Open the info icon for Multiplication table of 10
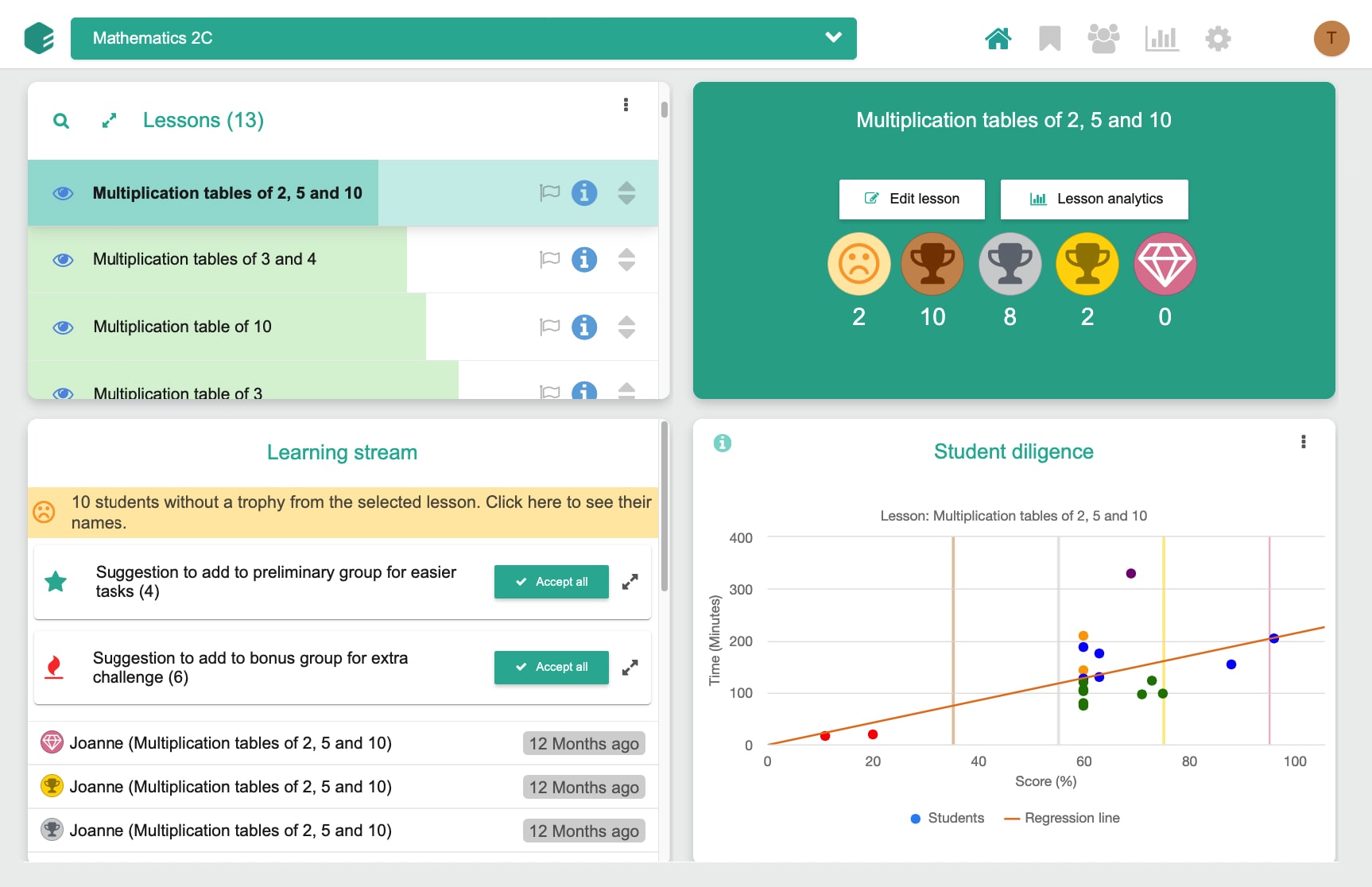The height and width of the screenshot is (887, 1372). pos(584,327)
